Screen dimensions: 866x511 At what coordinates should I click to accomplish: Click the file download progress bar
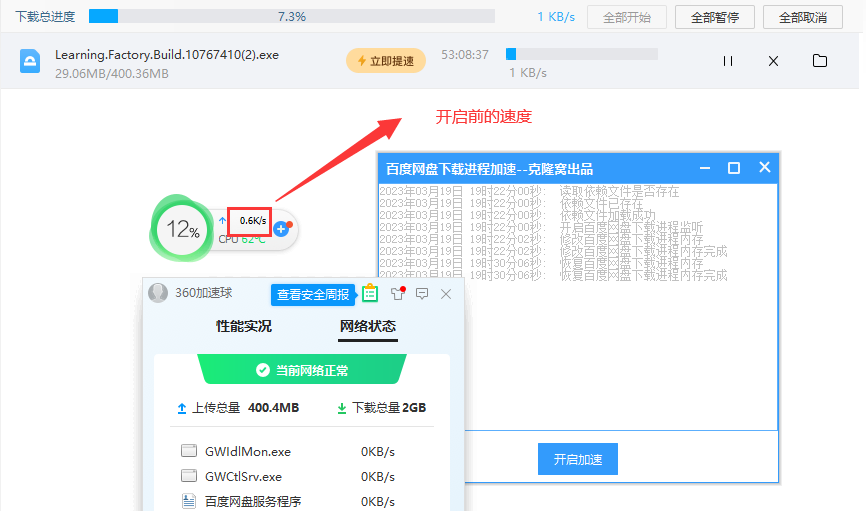(582, 54)
